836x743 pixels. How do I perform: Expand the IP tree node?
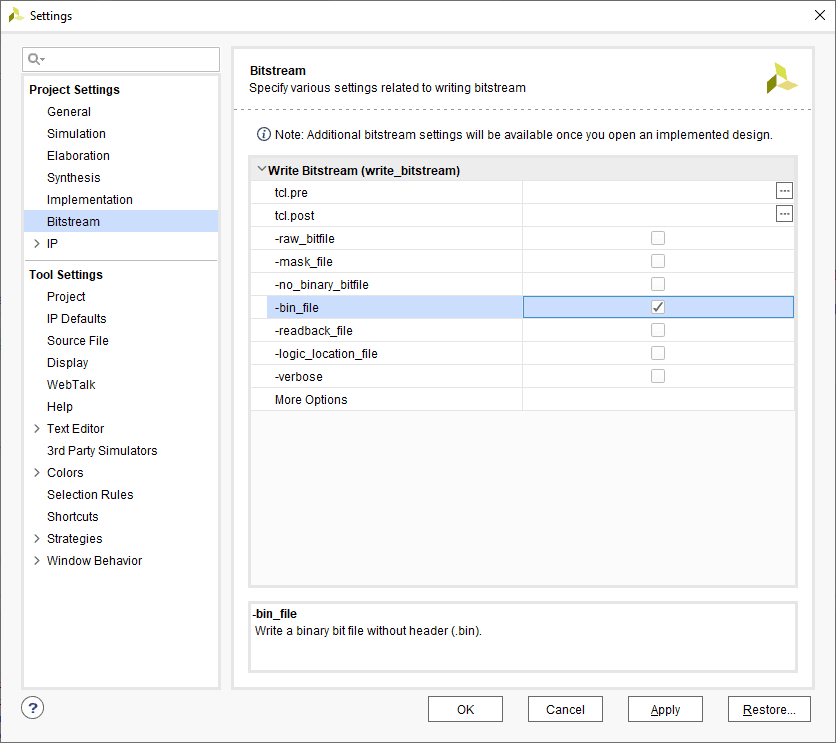[x=37, y=244]
